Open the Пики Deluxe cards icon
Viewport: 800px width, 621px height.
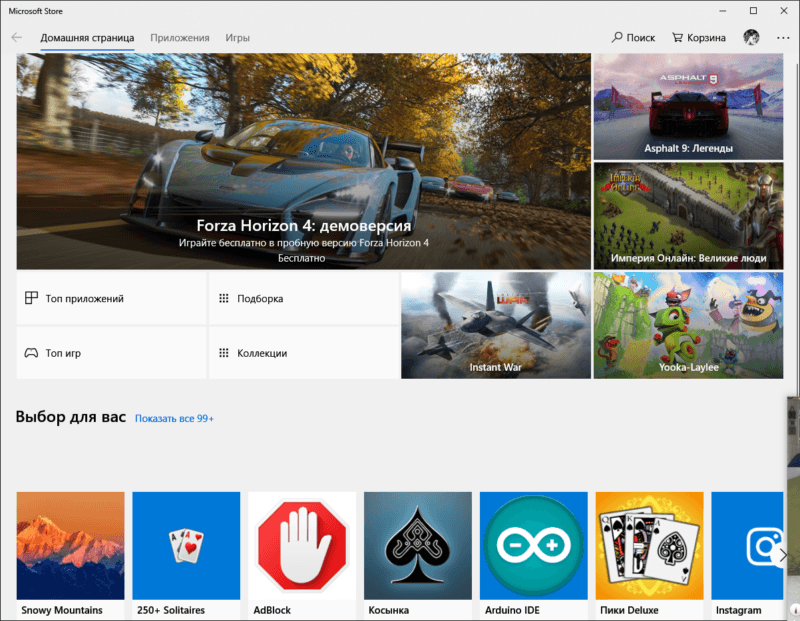point(649,545)
